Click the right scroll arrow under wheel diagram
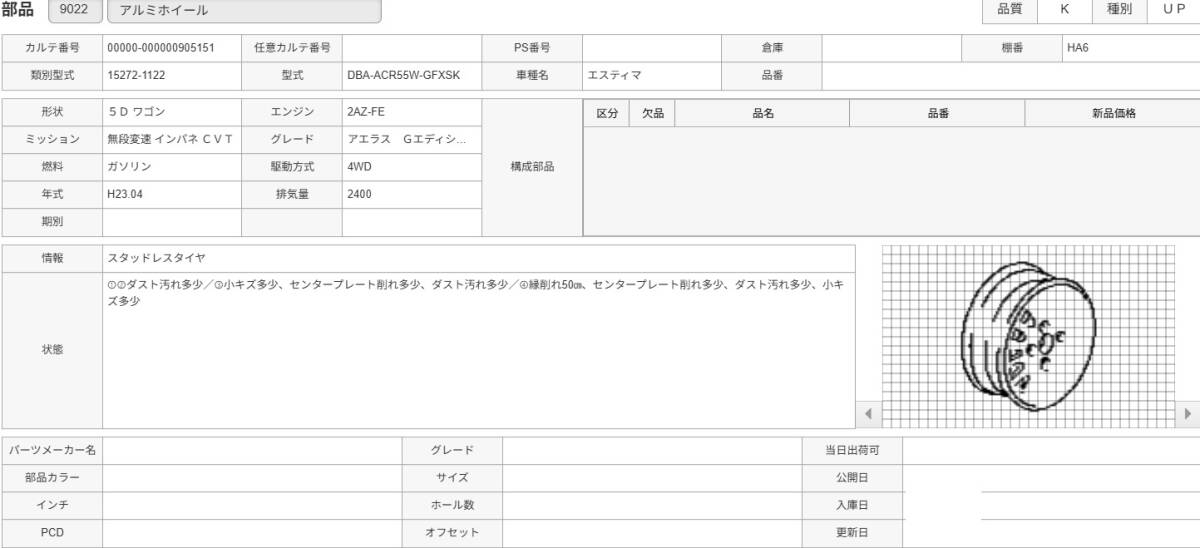 [1188, 412]
